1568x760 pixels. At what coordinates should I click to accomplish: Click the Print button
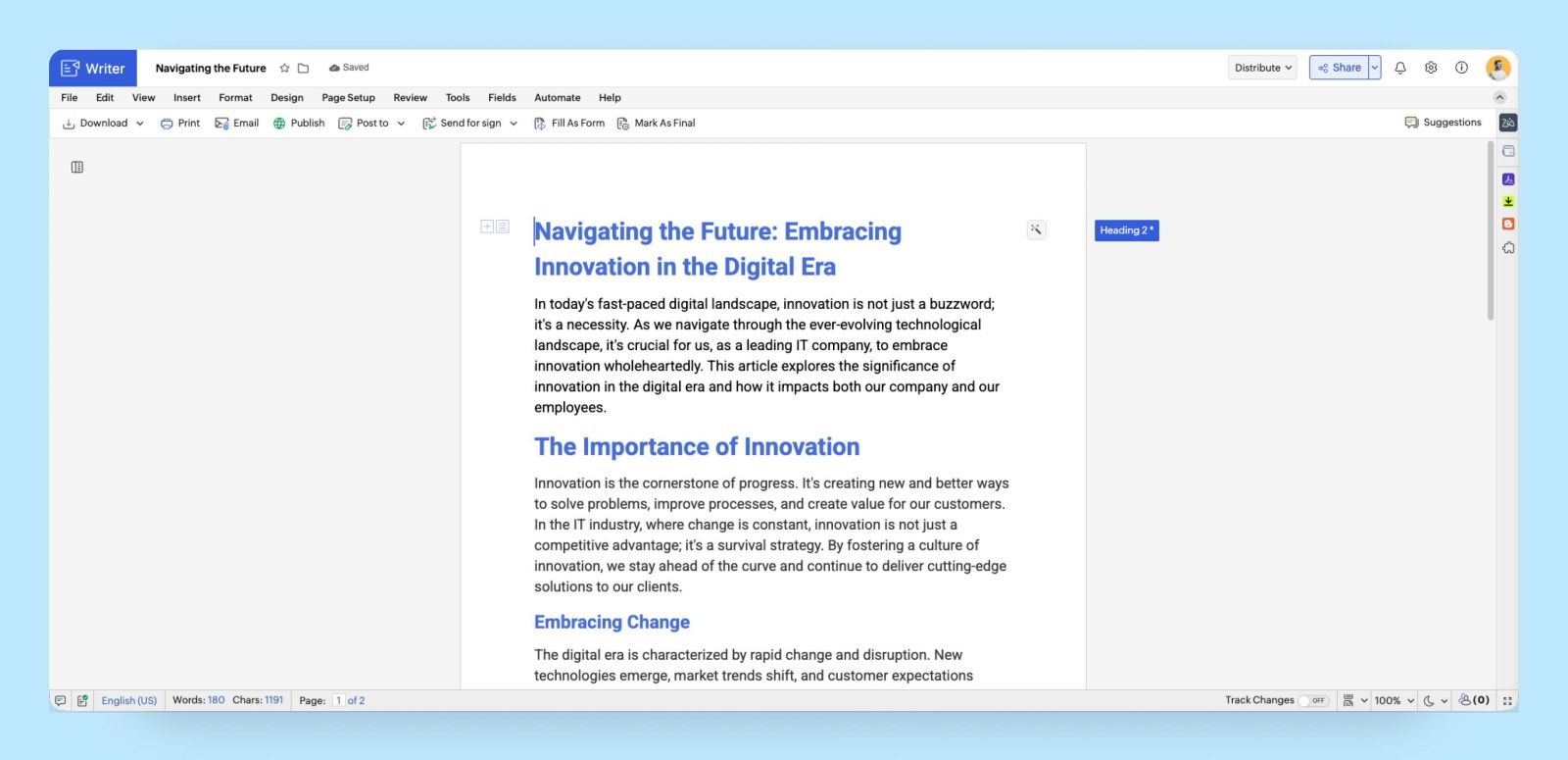point(180,124)
